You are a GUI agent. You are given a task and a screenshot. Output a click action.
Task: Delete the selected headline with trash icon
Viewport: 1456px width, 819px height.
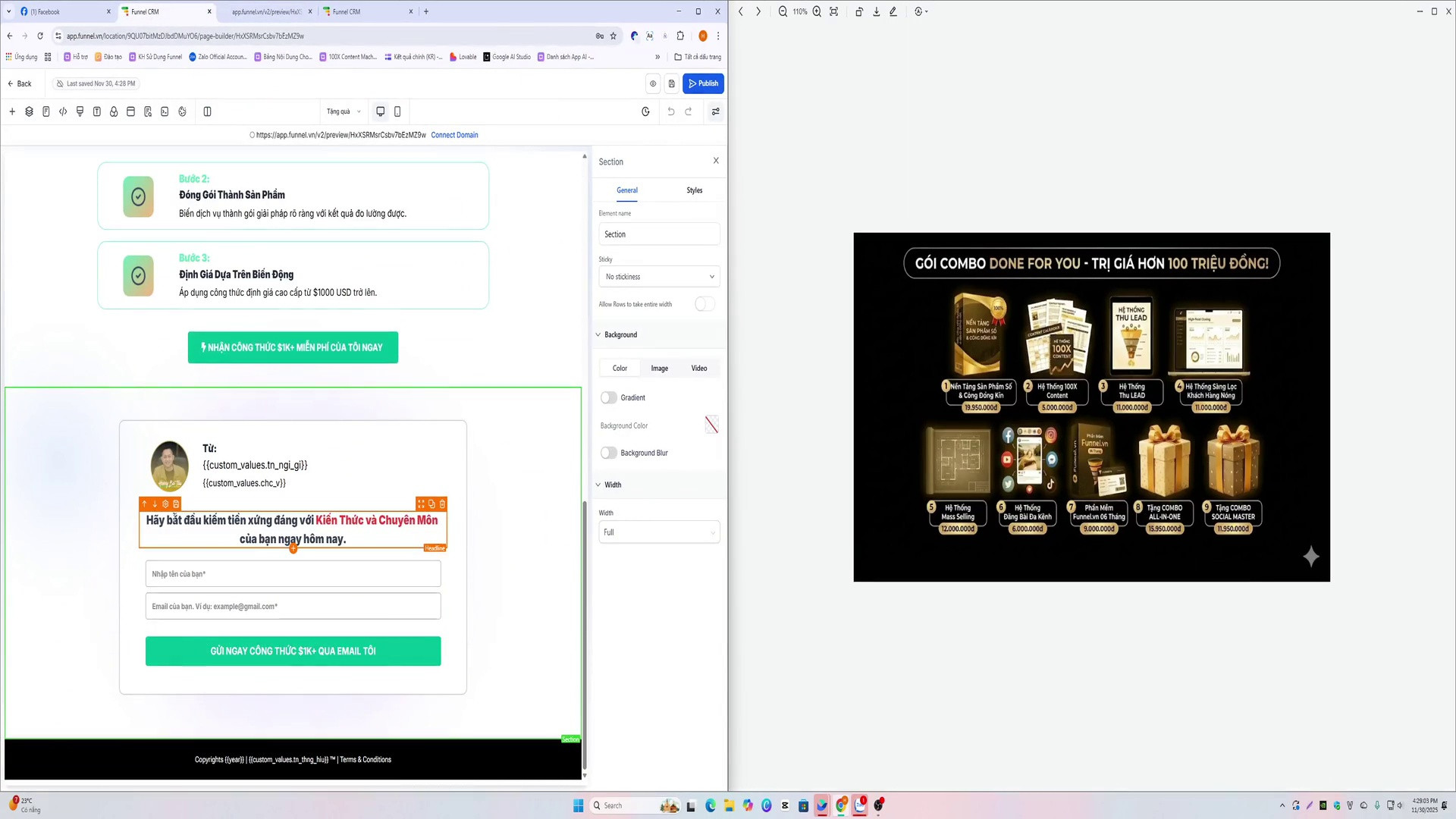[443, 504]
